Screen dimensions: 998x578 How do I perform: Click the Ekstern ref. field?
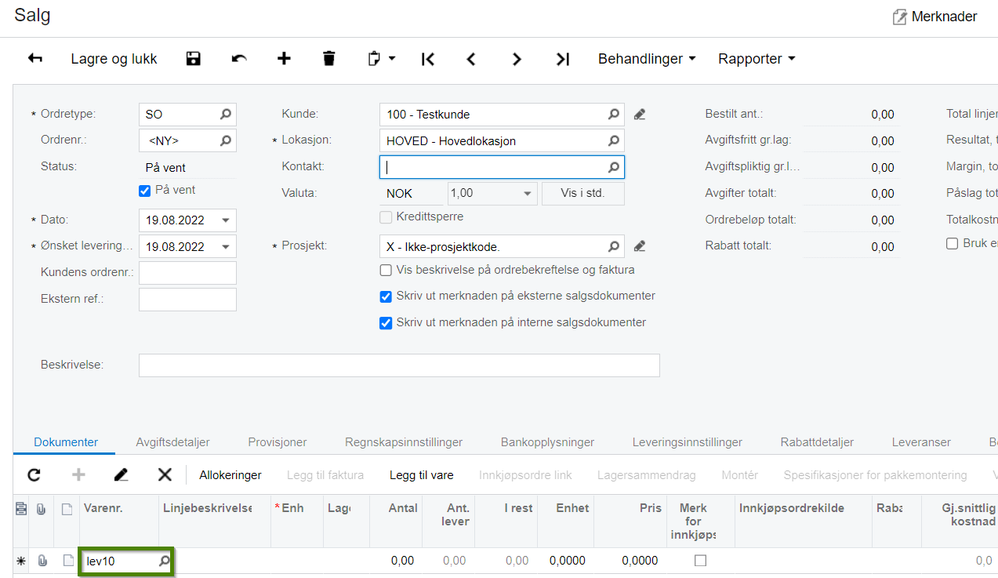pyautogui.click(x=187, y=299)
